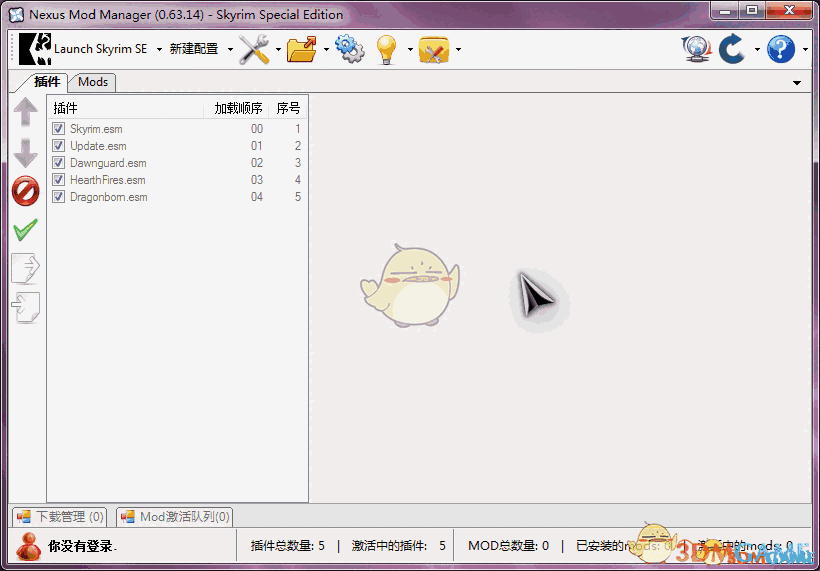Move plugin down with the down arrow icon
The image size is (820, 571).
pyautogui.click(x=25, y=153)
